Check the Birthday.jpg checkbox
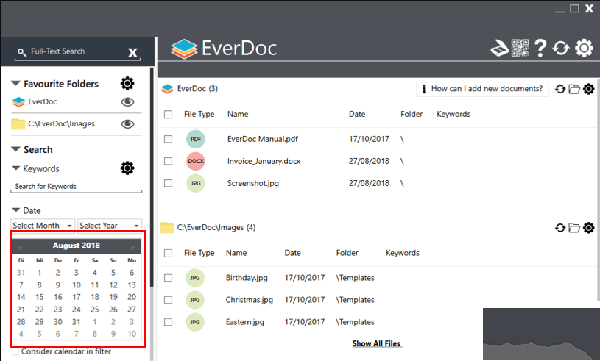Viewport: 600px width, 361px height. pos(168,278)
